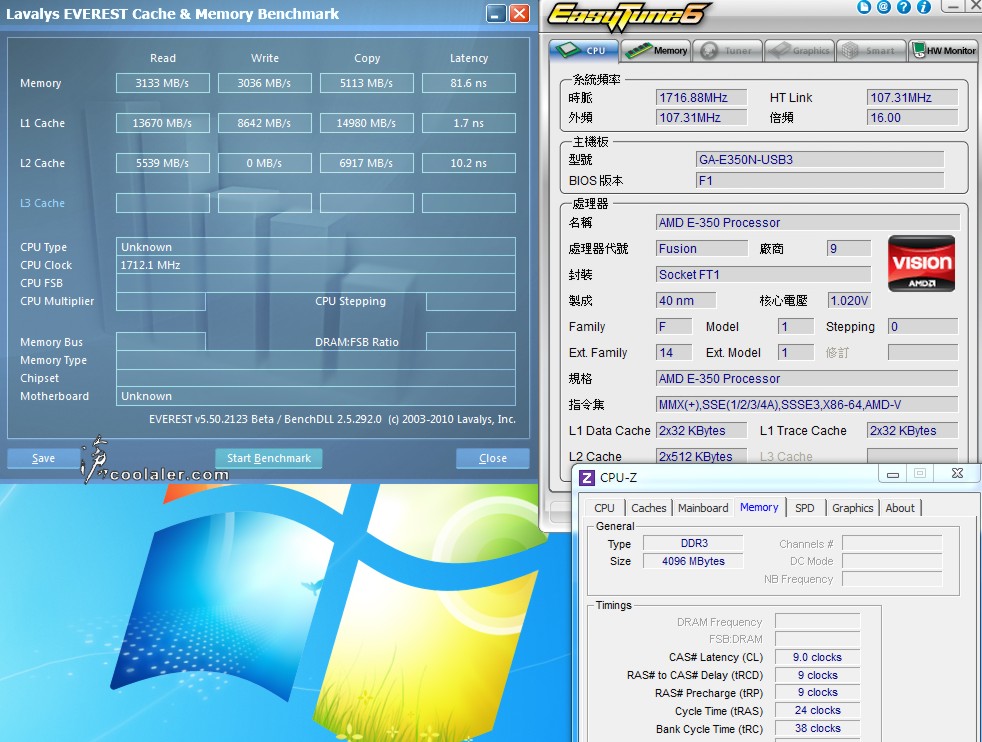
Task: Open the CPU-Z SPD tab
Action: pyautogui.click(x=805, y=508)
